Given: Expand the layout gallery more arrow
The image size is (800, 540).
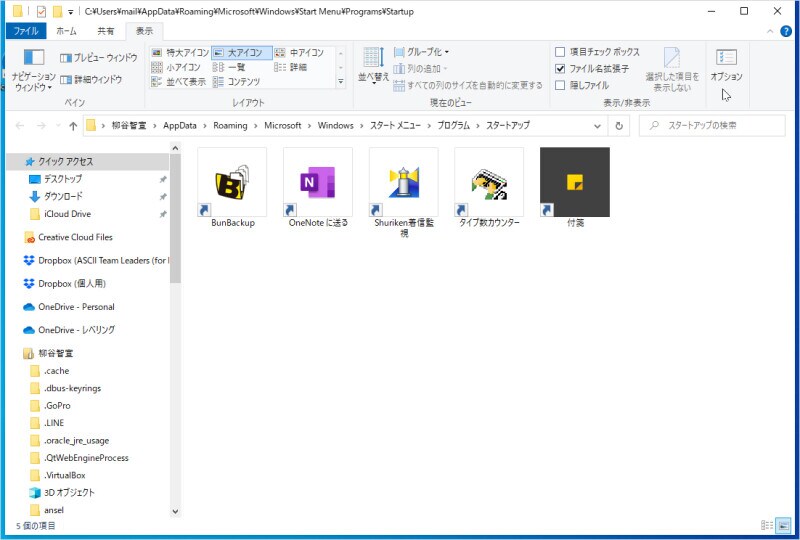Looking at the screenshot, I should coord(340,82).
